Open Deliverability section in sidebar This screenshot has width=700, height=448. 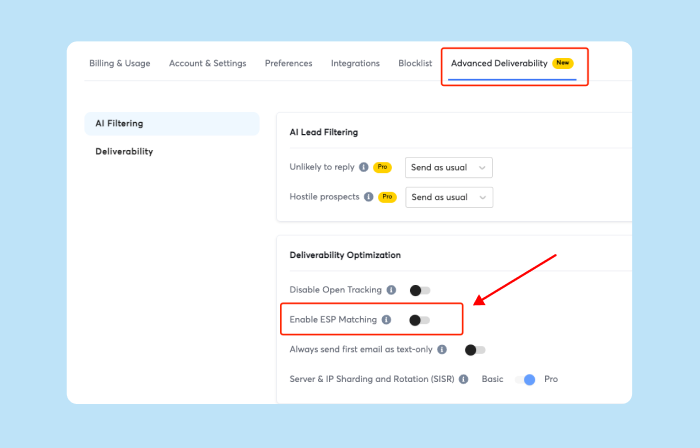coord(124,152)
